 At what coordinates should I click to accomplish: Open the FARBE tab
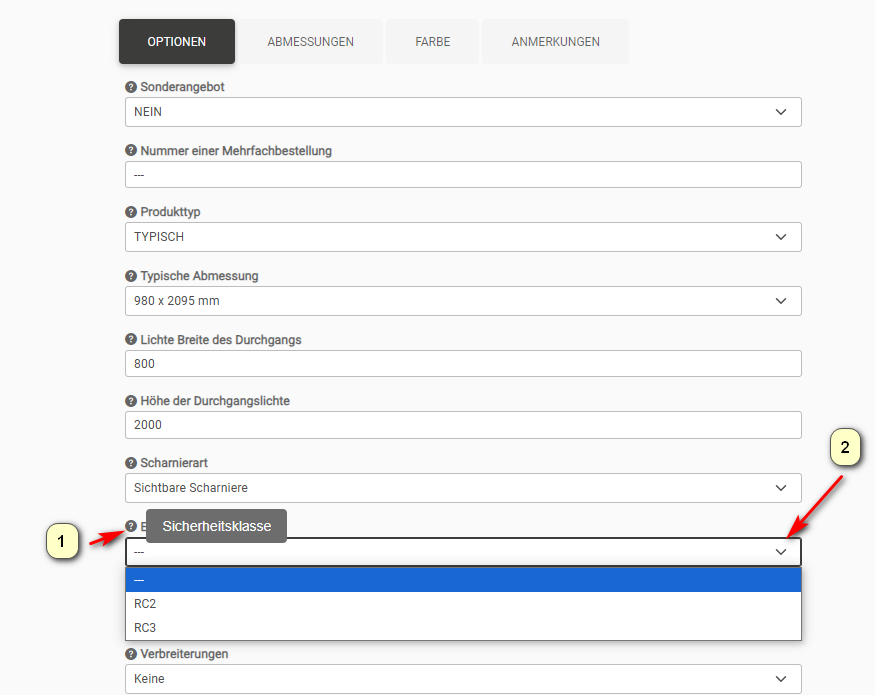pyautogui.click(x=433, y=42)
